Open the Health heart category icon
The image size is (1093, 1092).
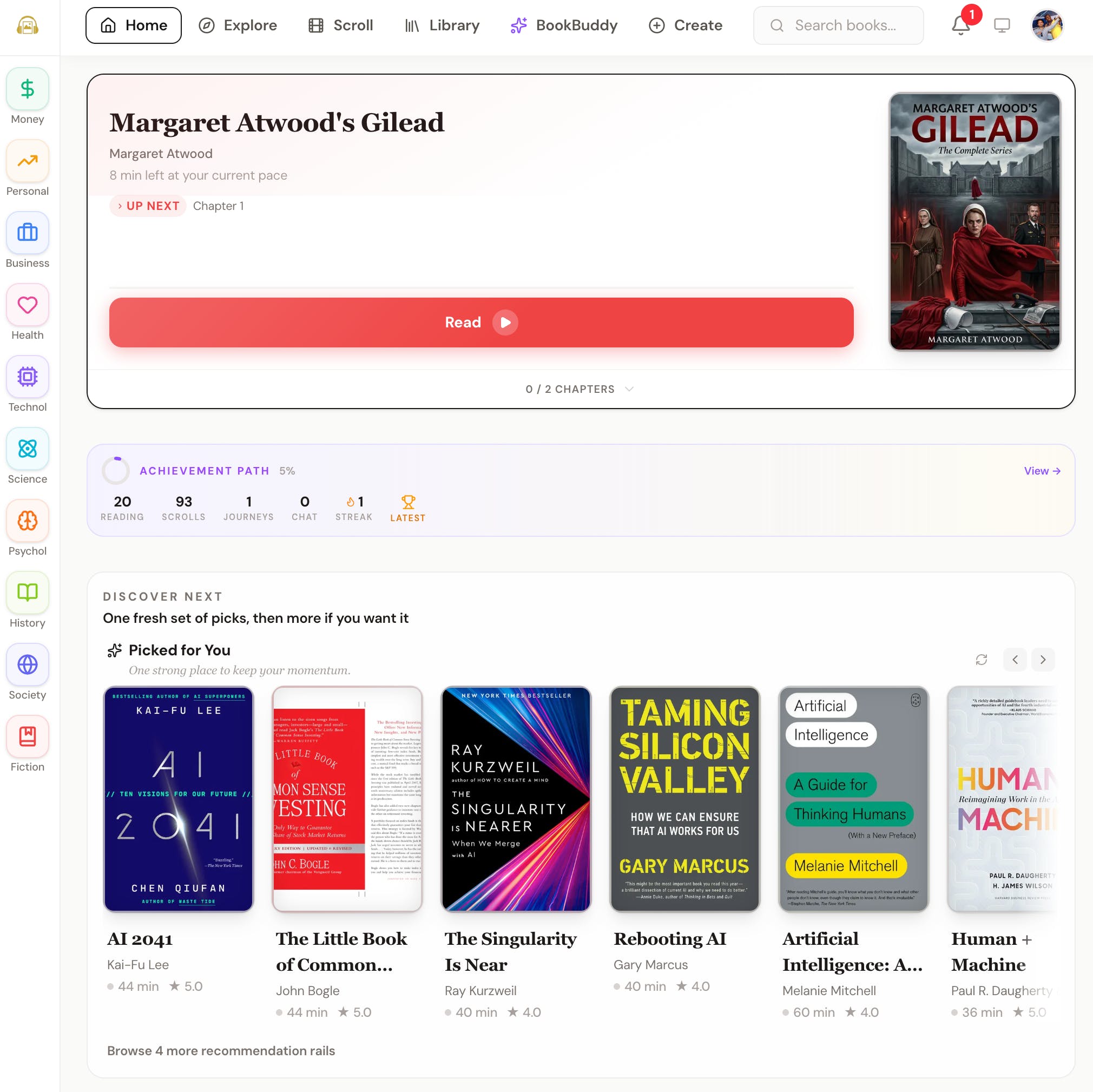click(x=27, y=305)
